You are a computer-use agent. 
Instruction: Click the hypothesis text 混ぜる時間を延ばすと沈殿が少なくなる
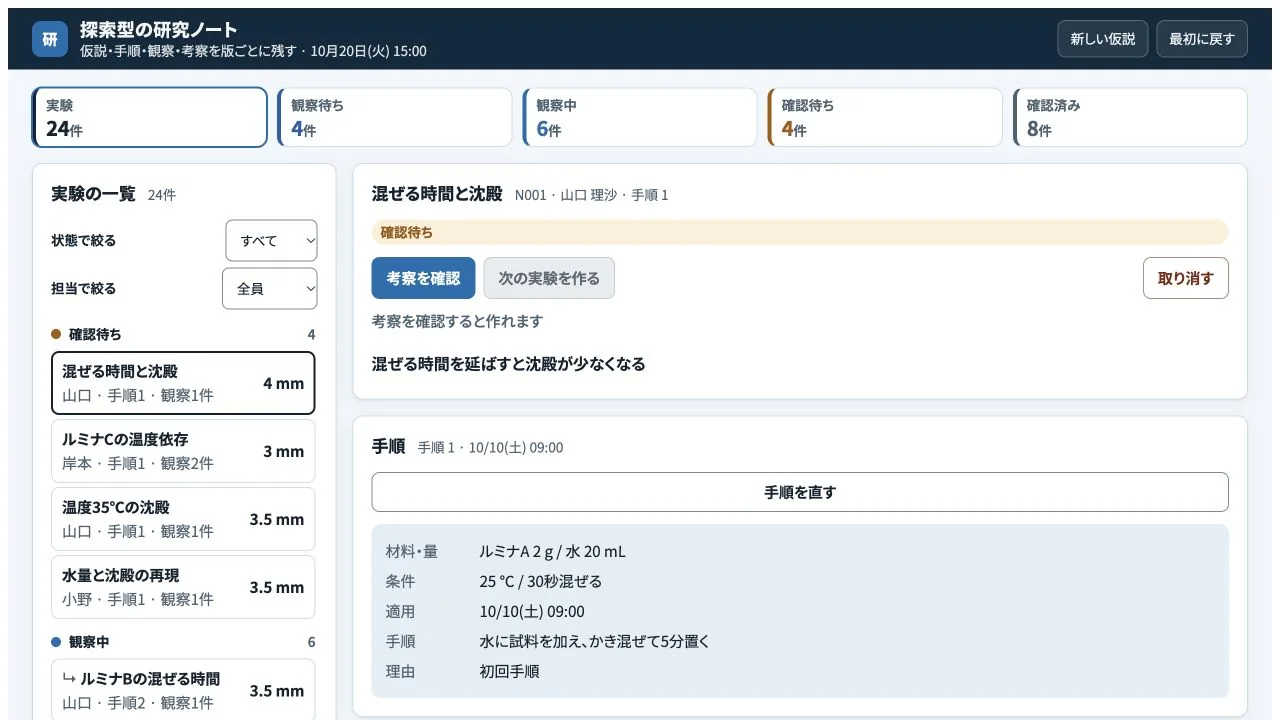[x=508, y=364]
